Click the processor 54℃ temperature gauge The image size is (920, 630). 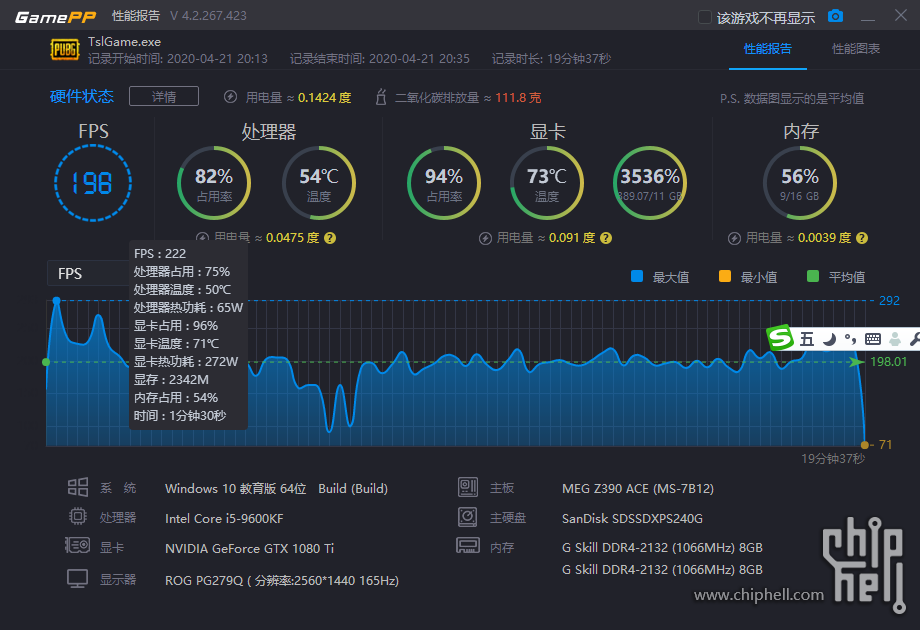[319, 183]
